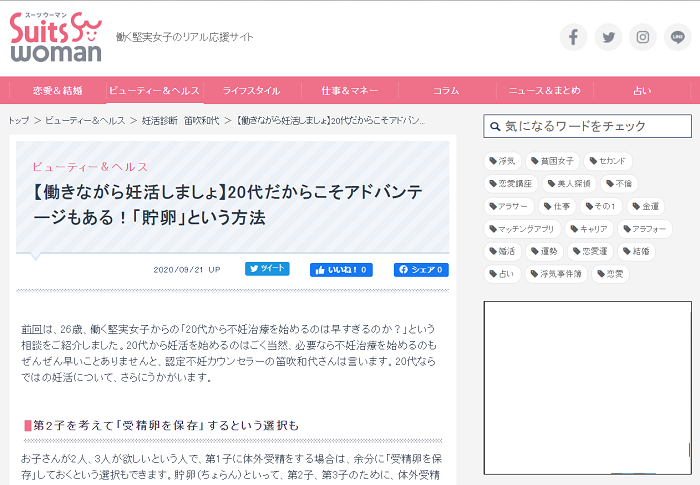Open the Twitter icon in header
Screen dimensions: 700x485
608,37
